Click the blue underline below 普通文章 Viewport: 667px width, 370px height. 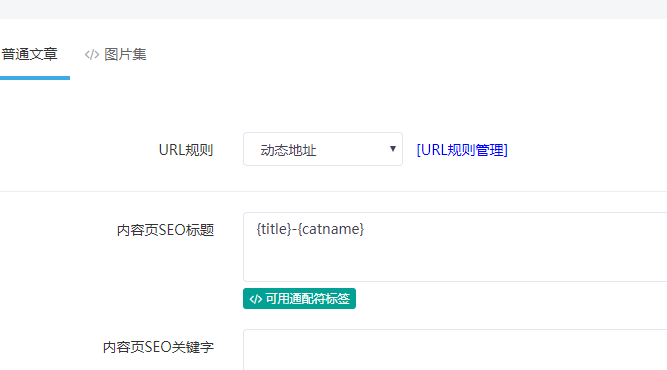pyautogui.click(x=35, y=78)
